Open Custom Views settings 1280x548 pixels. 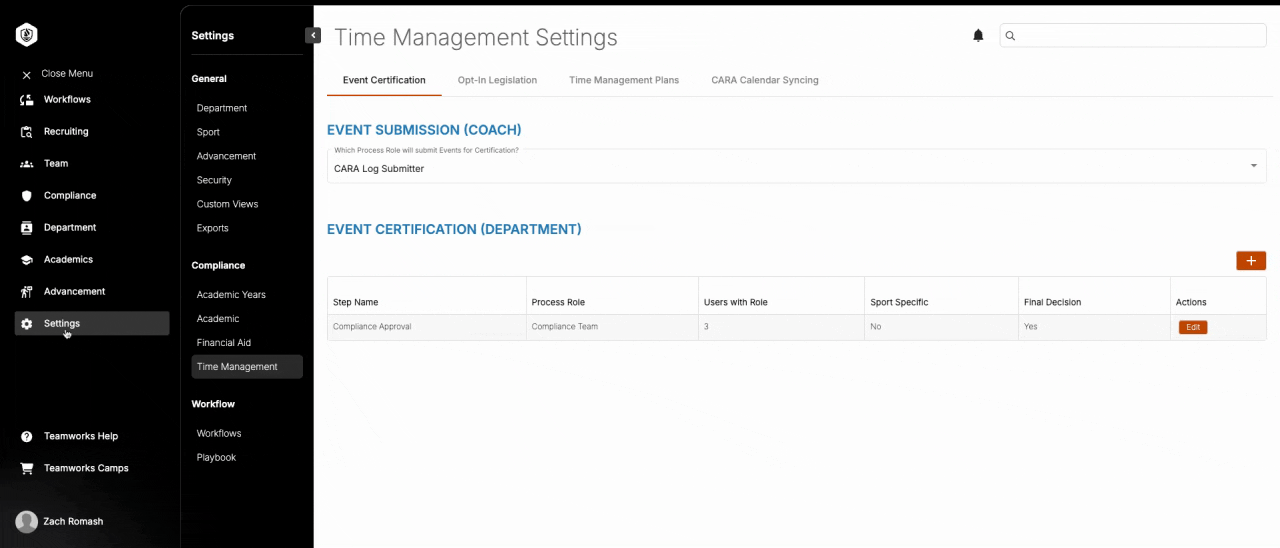coord(227,204)
